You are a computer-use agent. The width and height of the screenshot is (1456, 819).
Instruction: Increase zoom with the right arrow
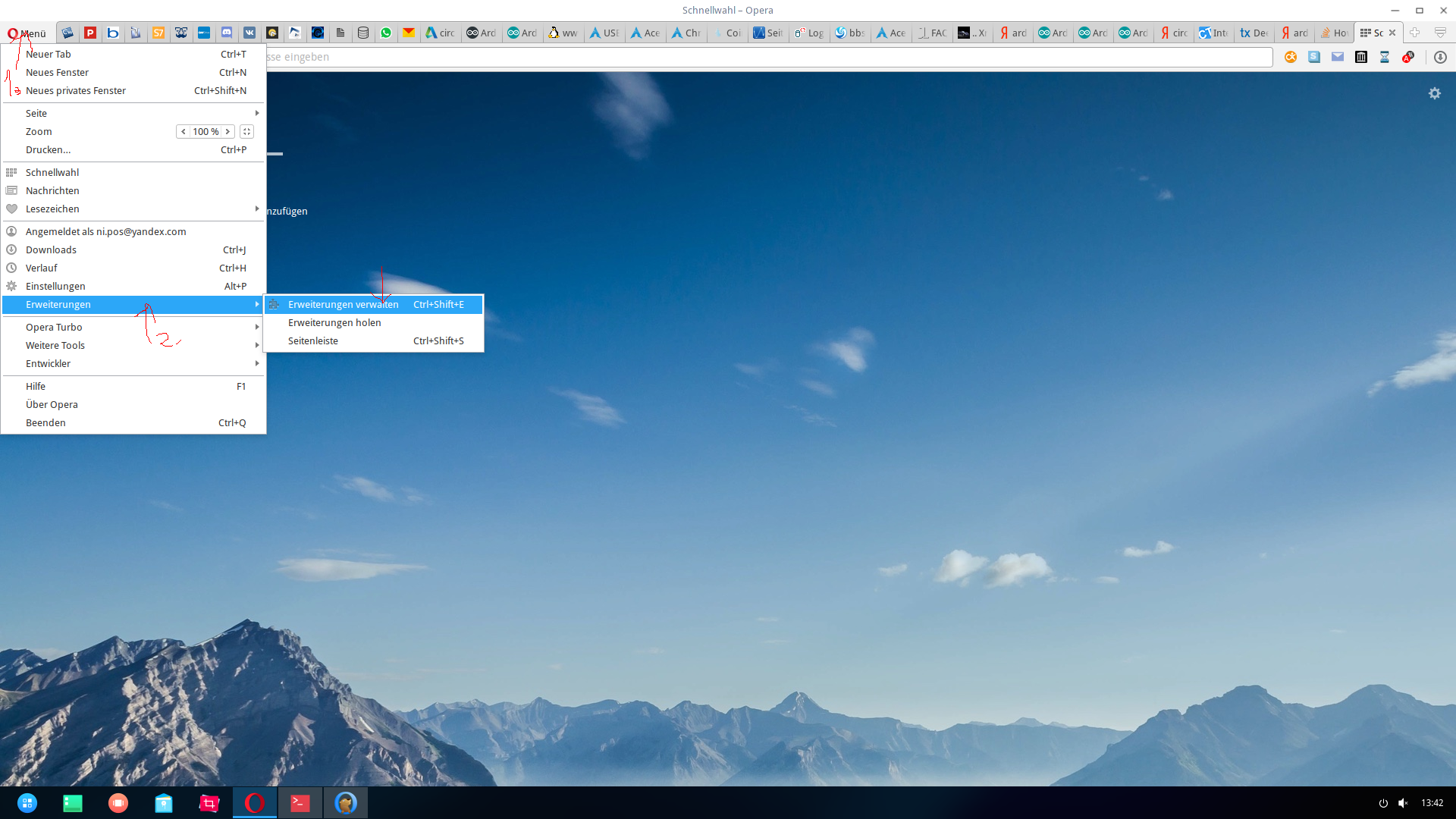[227, 131]
